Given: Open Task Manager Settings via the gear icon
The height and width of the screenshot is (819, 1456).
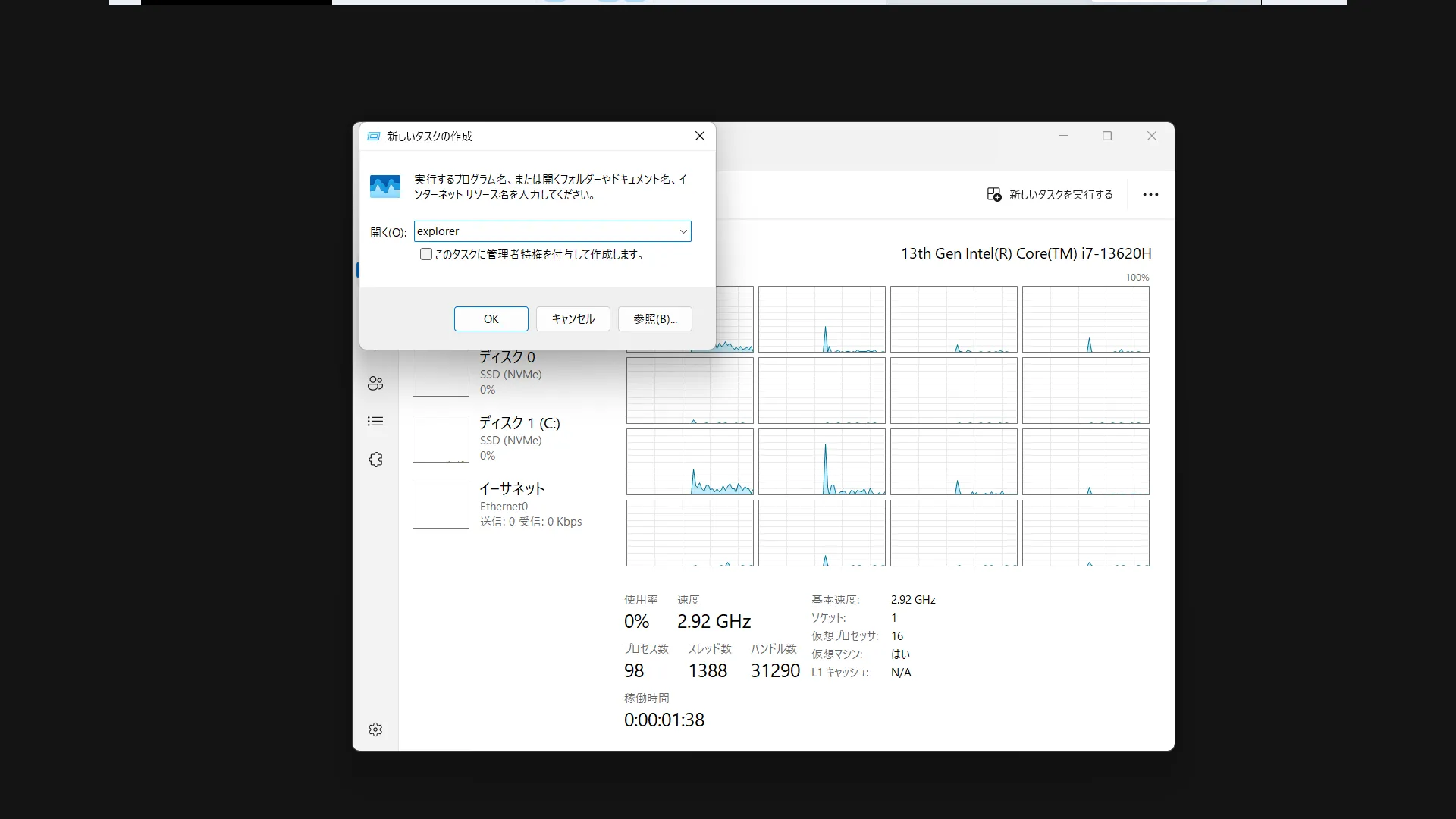Looking at the screenshot, I should click(x=375, y=730).
